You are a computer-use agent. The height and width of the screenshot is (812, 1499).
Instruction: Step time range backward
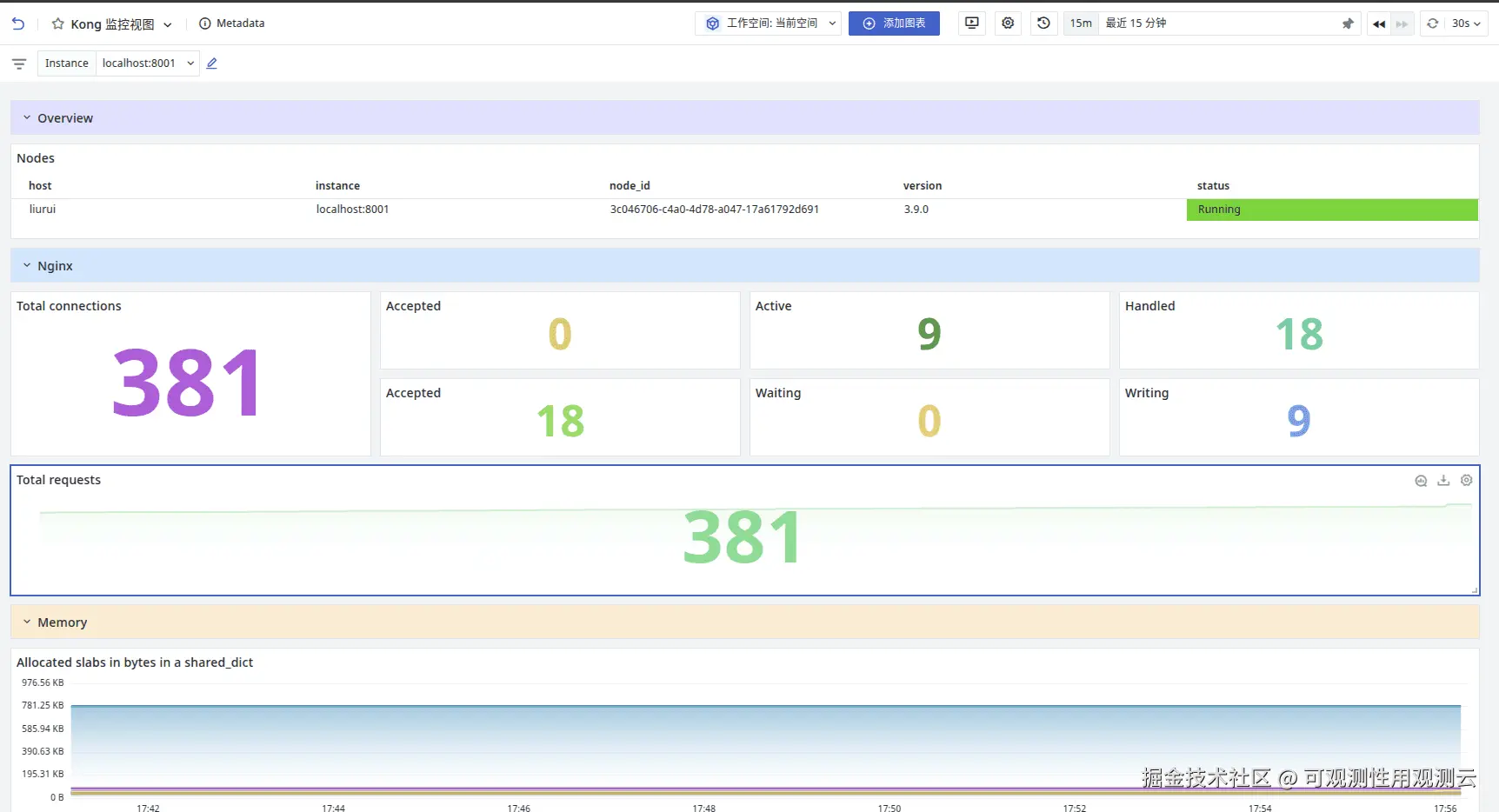(x=1379, y=23)
